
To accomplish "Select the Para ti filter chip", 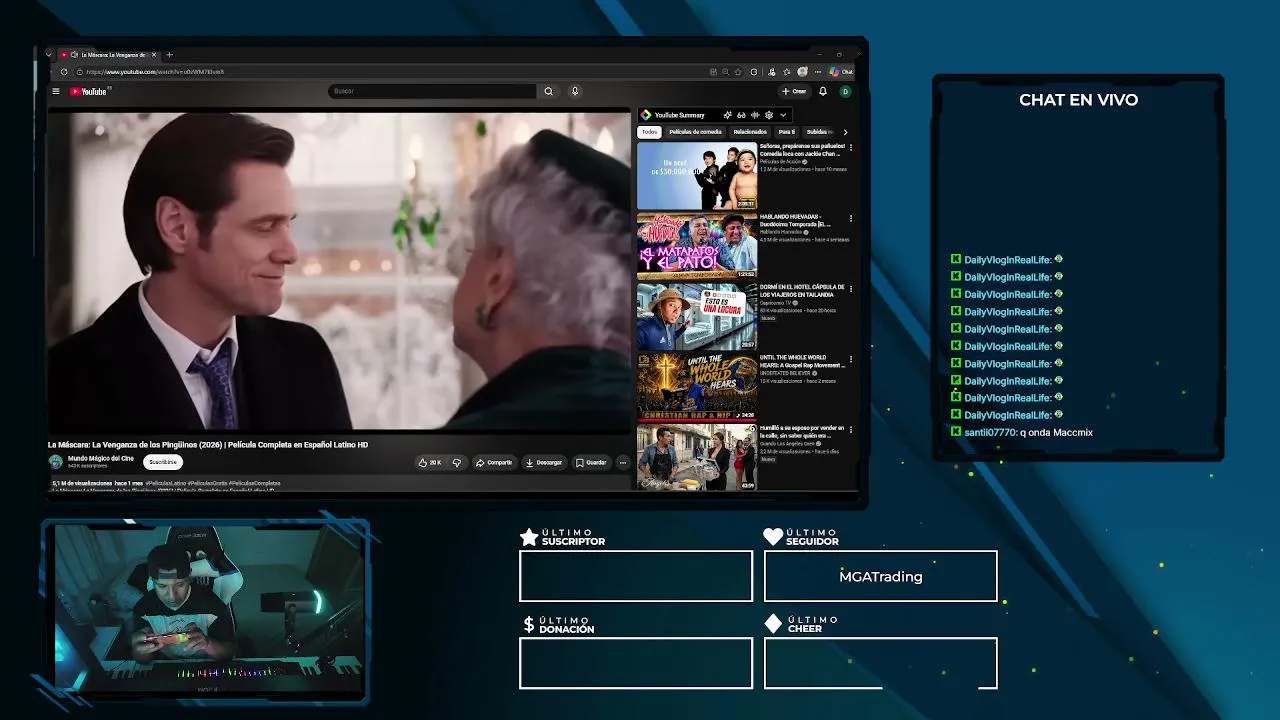I will (787, 132).
